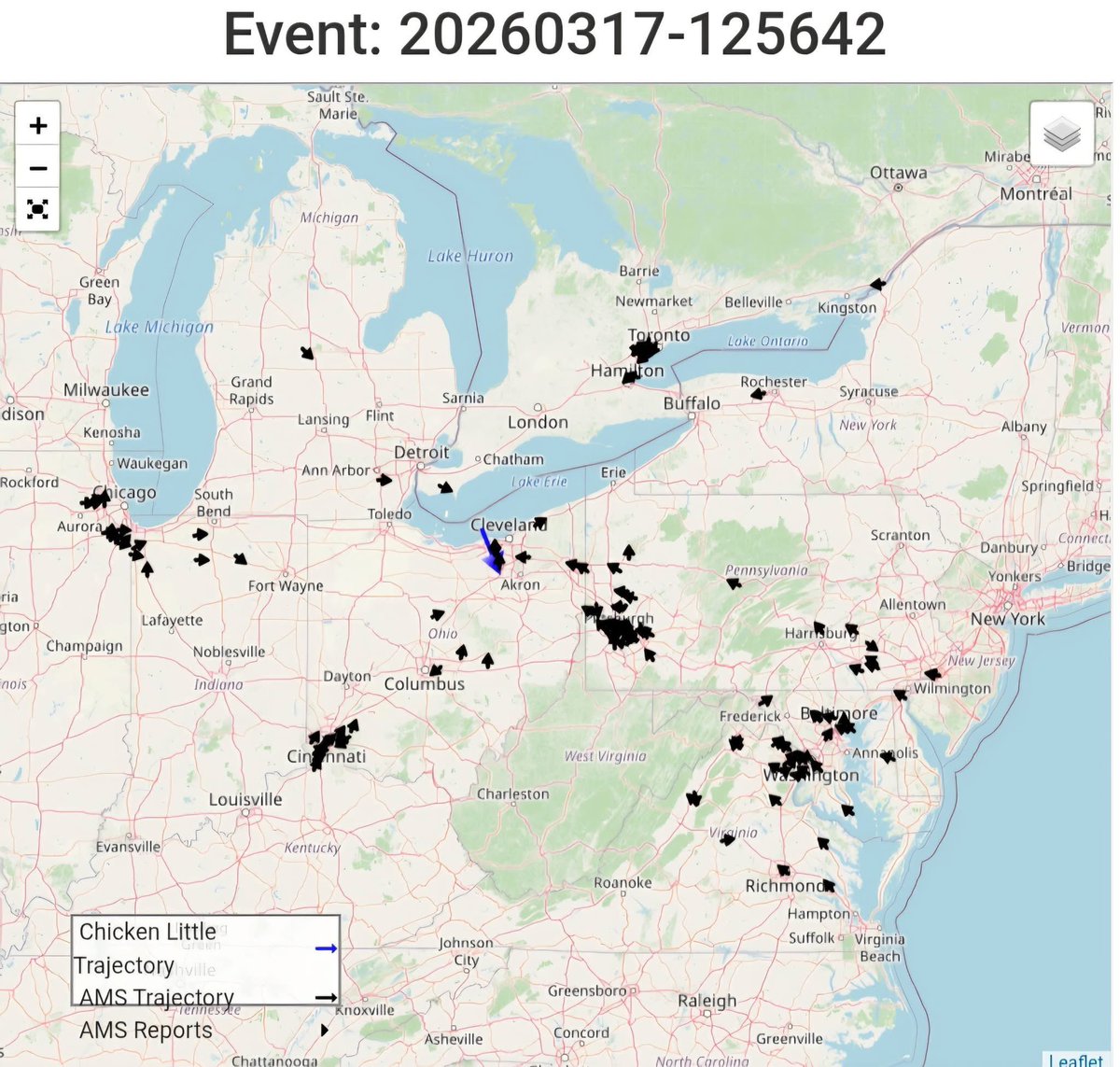Select the report marker in central Pennsylvania
This screenshot has height=1067, width=1120.
click(734, 583)
